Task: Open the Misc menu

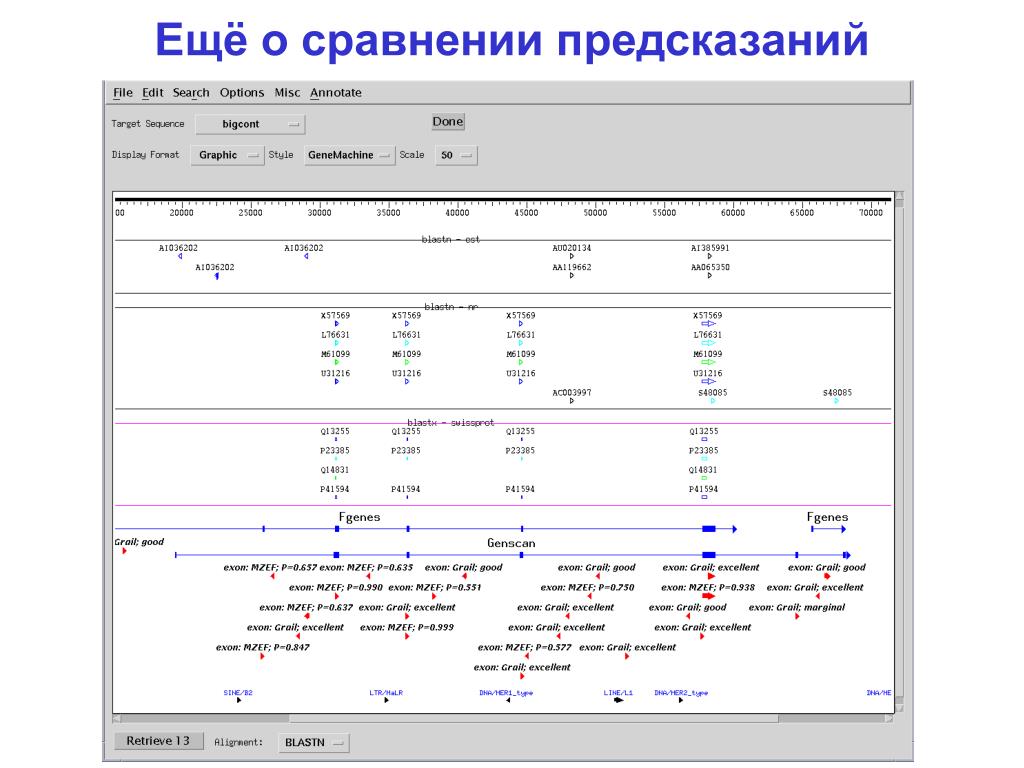Action: (x=287, y=93)
